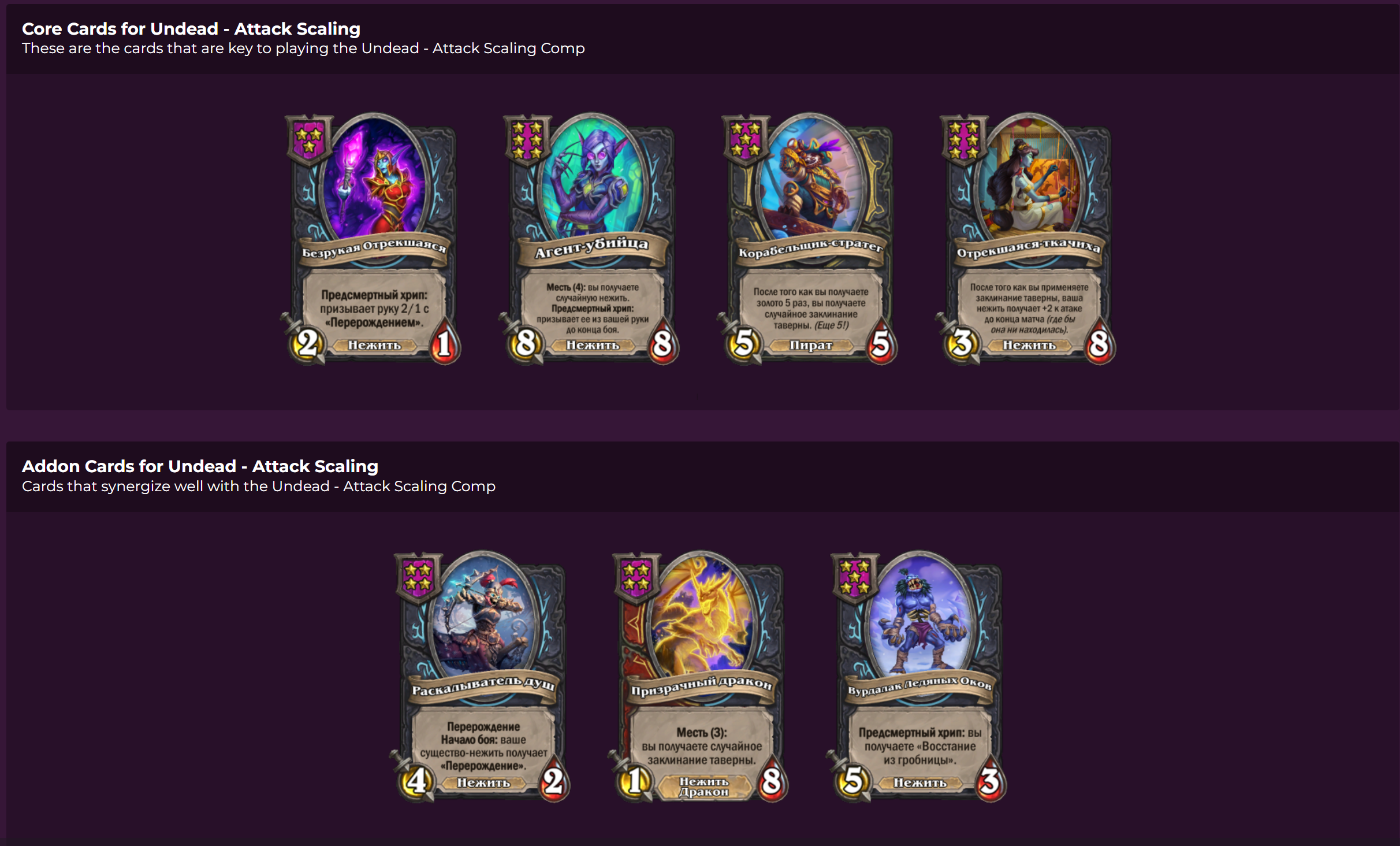Click tier star badge on Отрекшаяся-ткачиха

963,140
